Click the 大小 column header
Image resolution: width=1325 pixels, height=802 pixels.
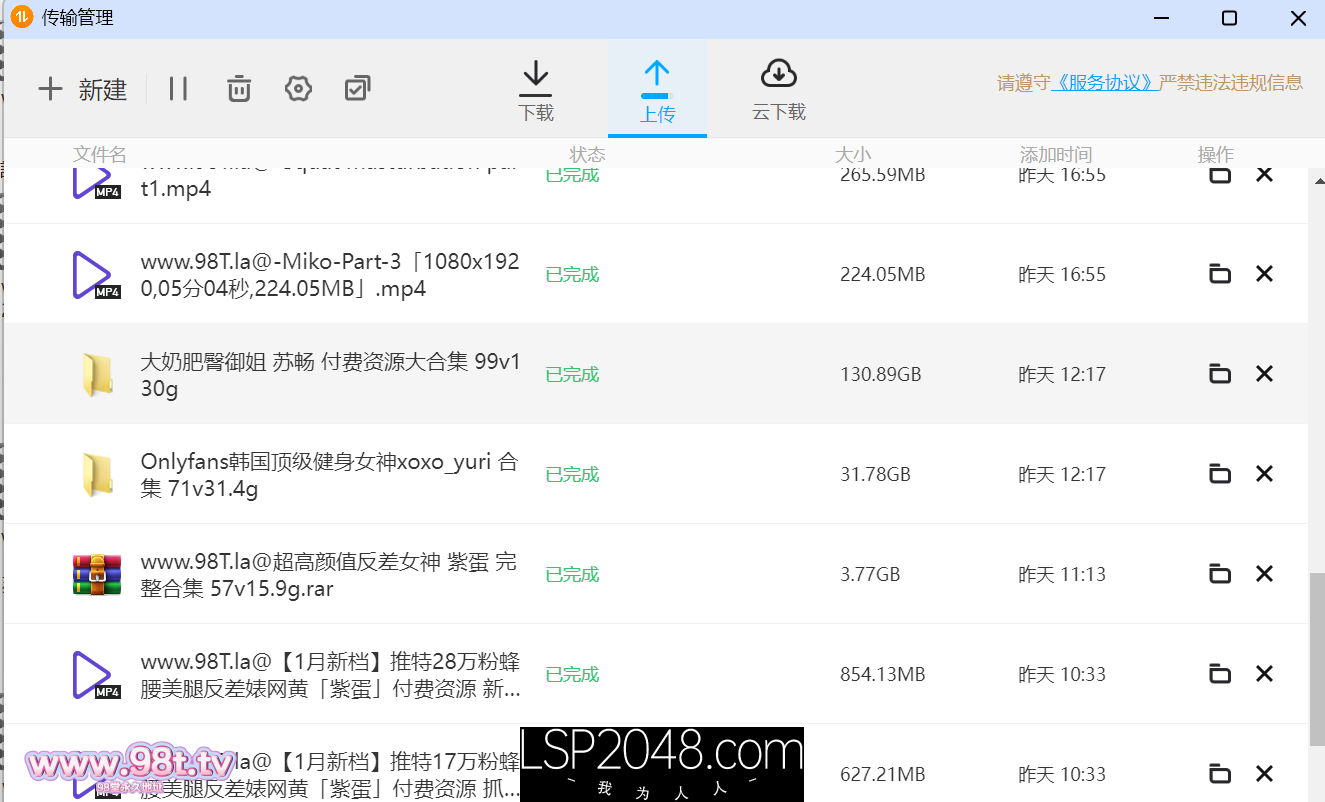pos(853,155)
